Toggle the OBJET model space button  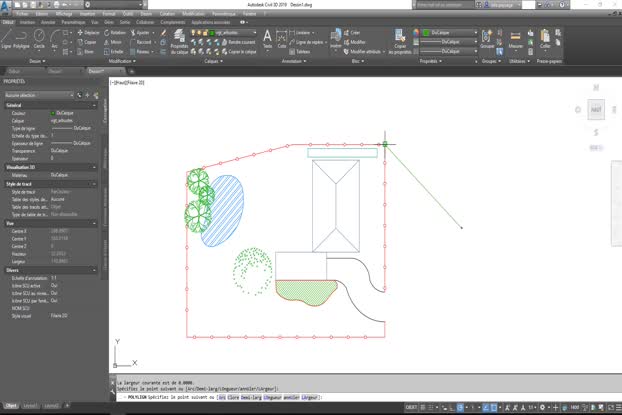click(411, 407)
